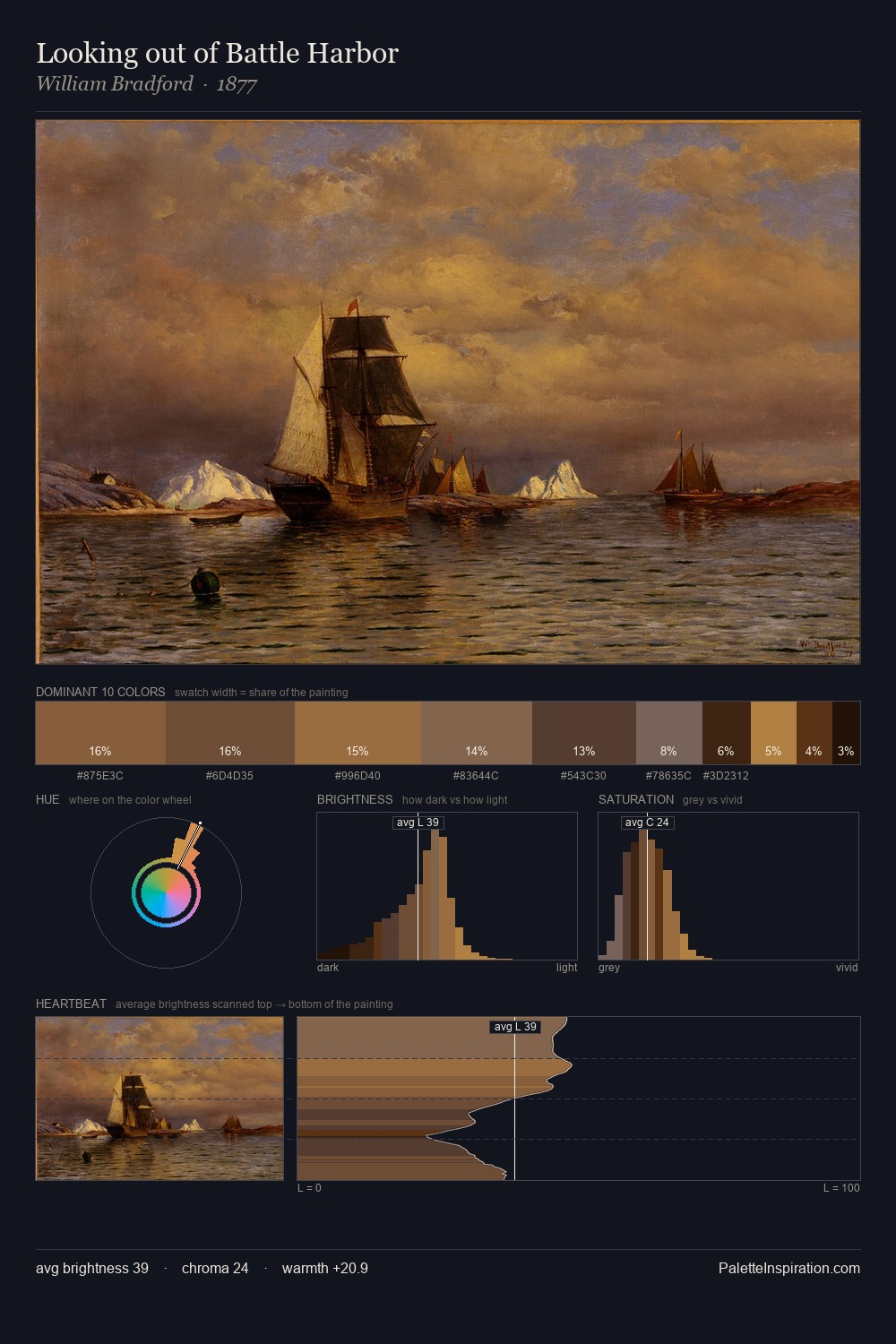Click the hex code '#3D2312'
Viewport: 896px width, 1344px height.
726,776
